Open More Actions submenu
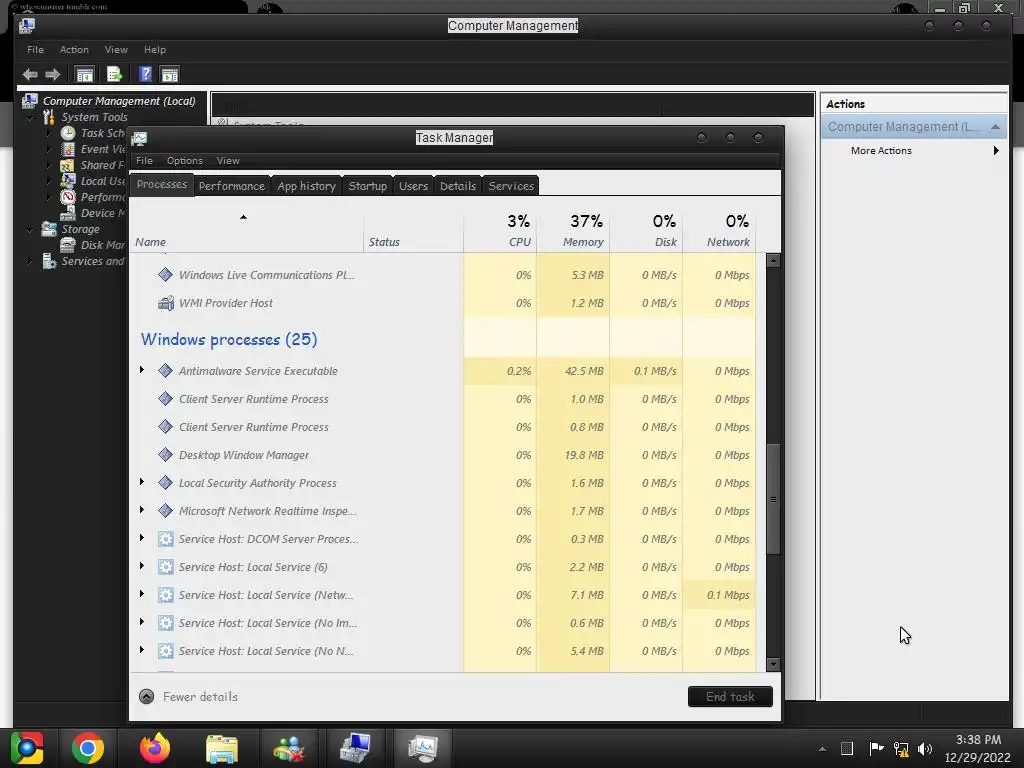Screen dimensions: 1024x768 [913, 151]
